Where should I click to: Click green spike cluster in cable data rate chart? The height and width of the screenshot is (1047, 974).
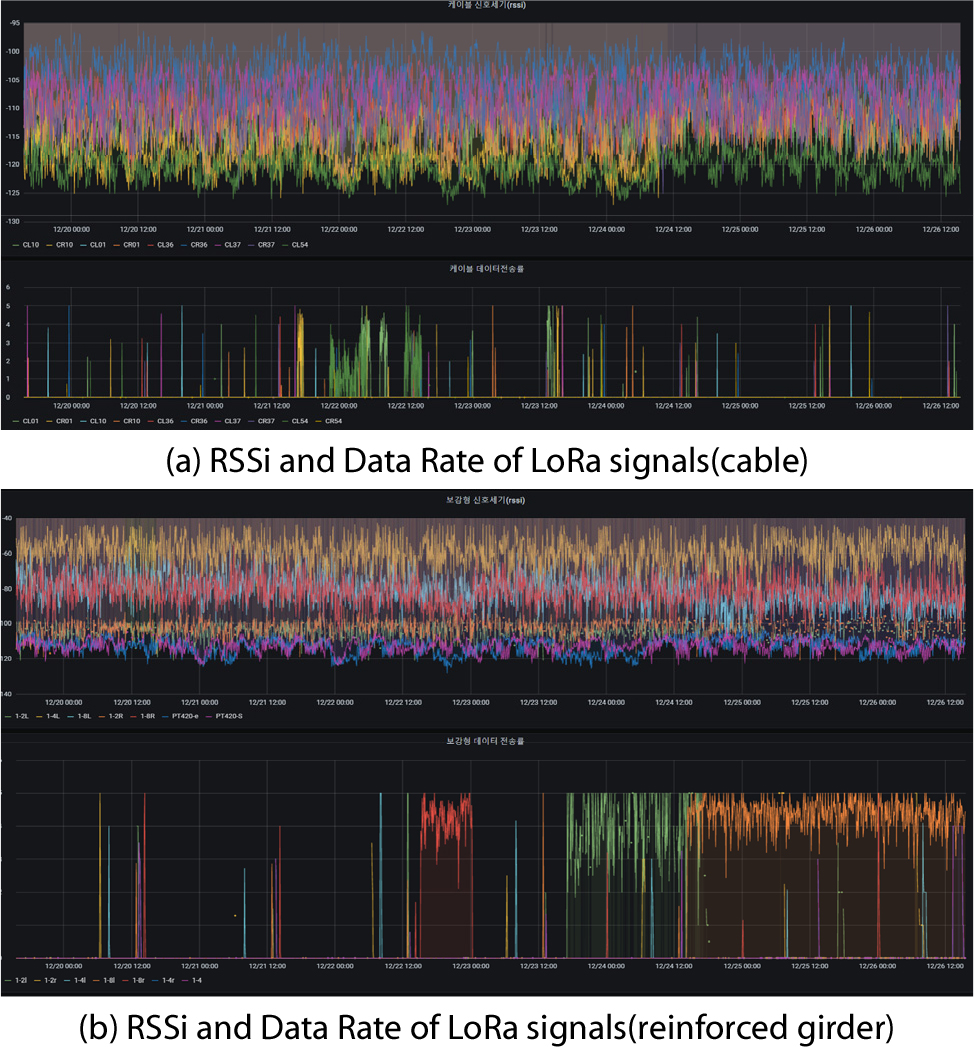tap(362, 360)
